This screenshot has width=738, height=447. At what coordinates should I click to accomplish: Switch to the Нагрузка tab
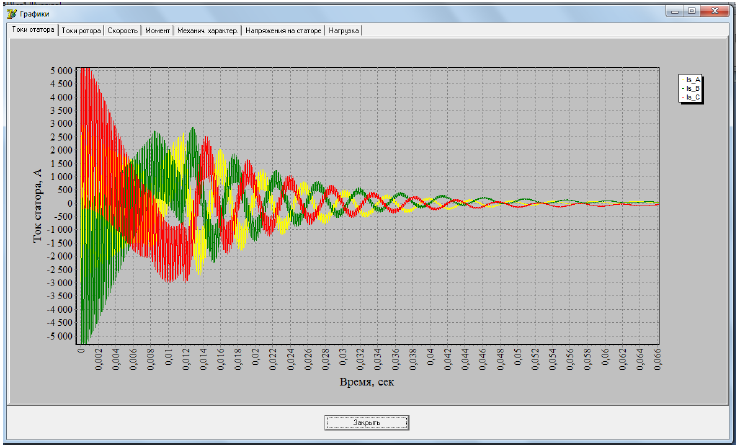(x=344, y=31)
